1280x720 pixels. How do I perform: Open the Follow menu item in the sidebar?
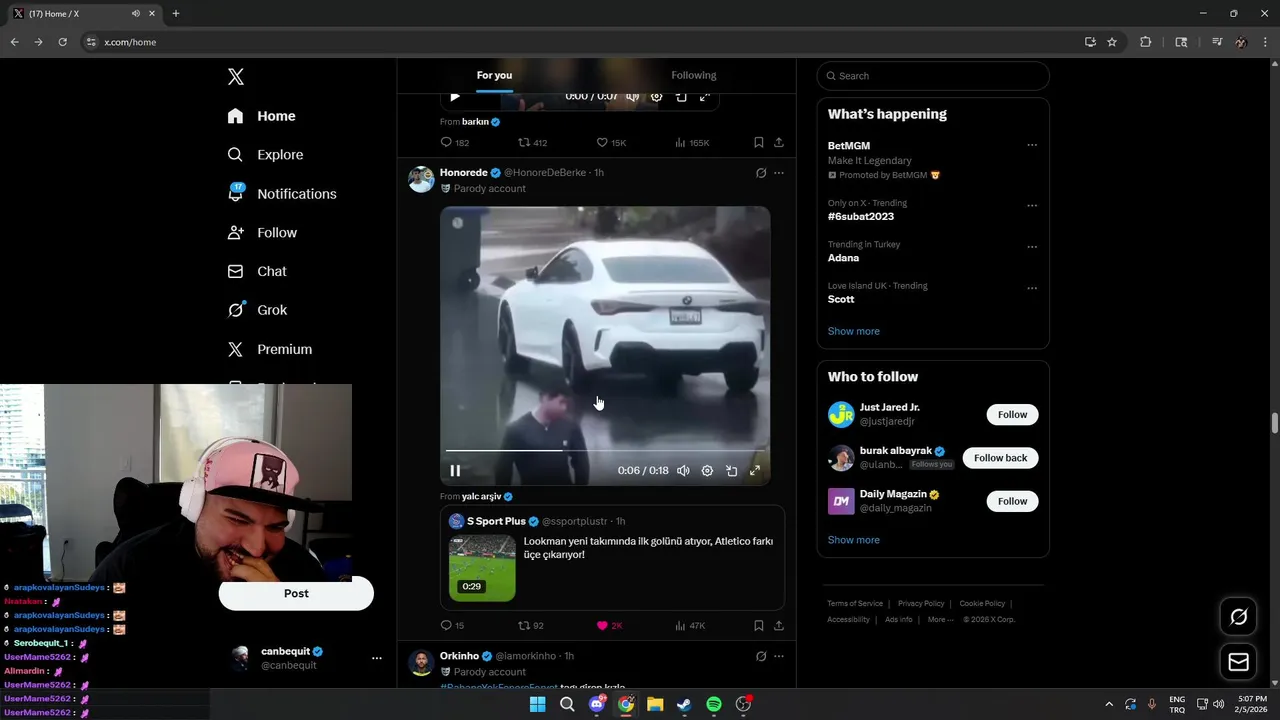pos(262,232)
